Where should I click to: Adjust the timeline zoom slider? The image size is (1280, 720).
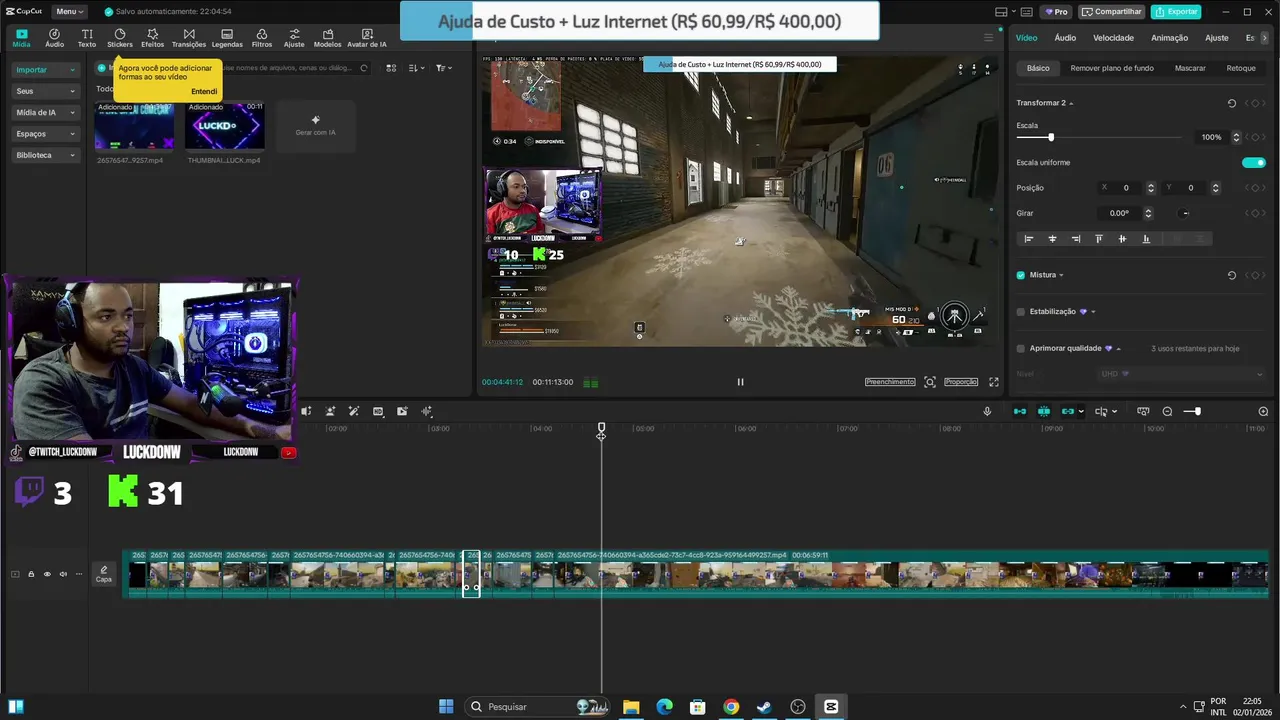coord(1197,411)
